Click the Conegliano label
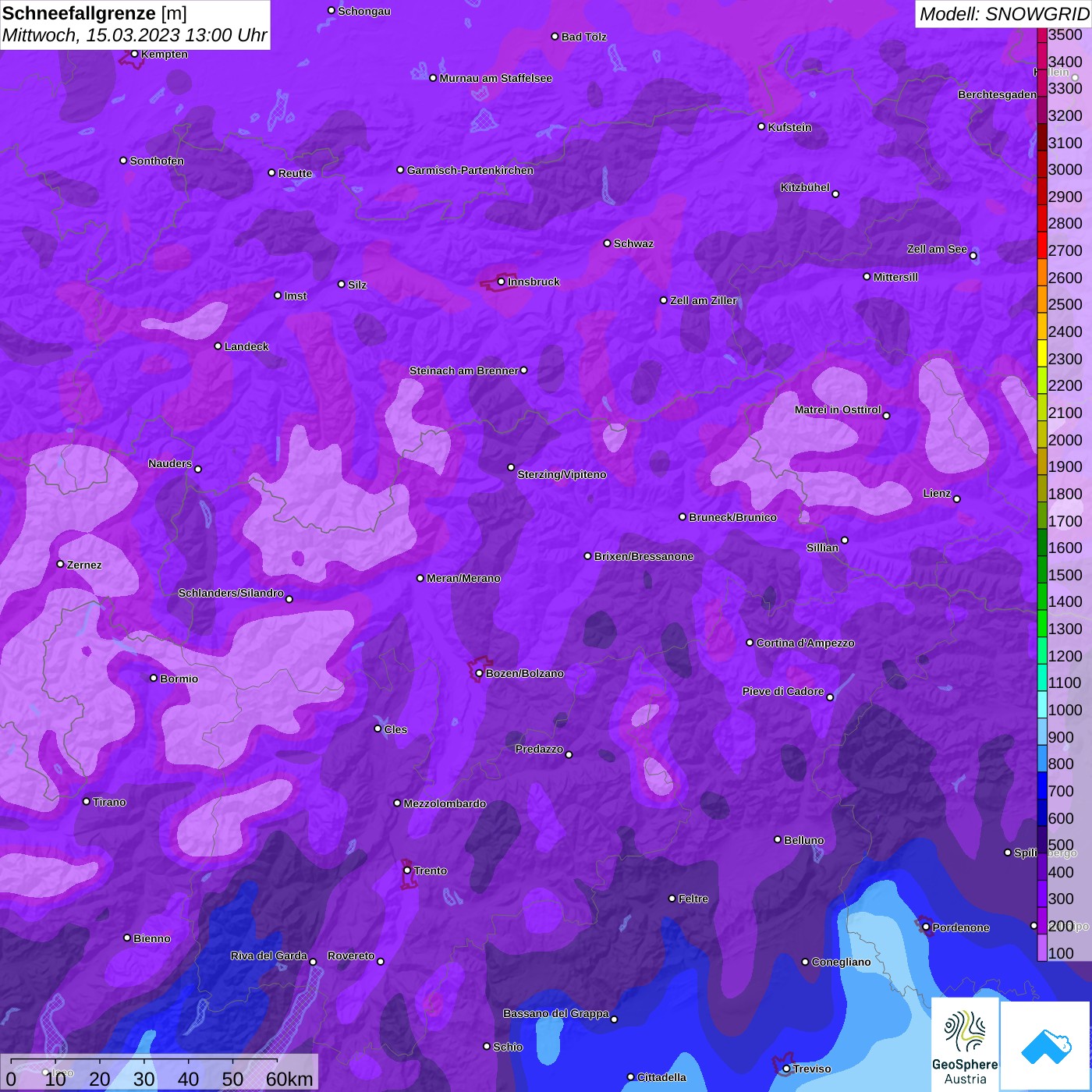This screenshot has width=1092, height=1092. point(841,962)
